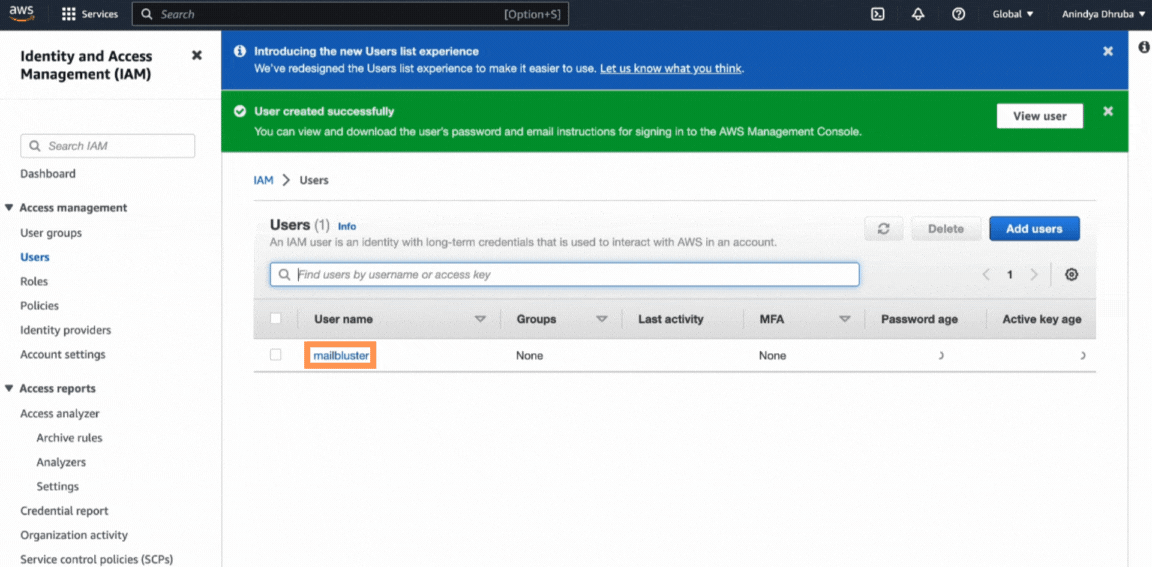Screen dimensions: 1152x567
Task: Collapse the Access management section
Action: 9,208
